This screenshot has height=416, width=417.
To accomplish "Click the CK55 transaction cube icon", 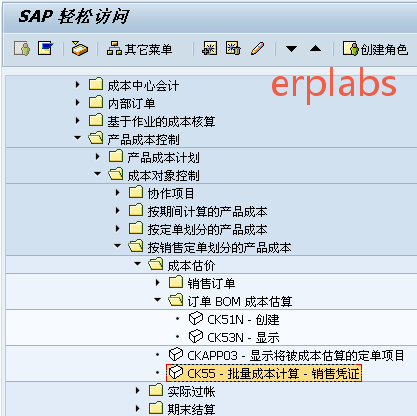I will (x=176, y=372).
